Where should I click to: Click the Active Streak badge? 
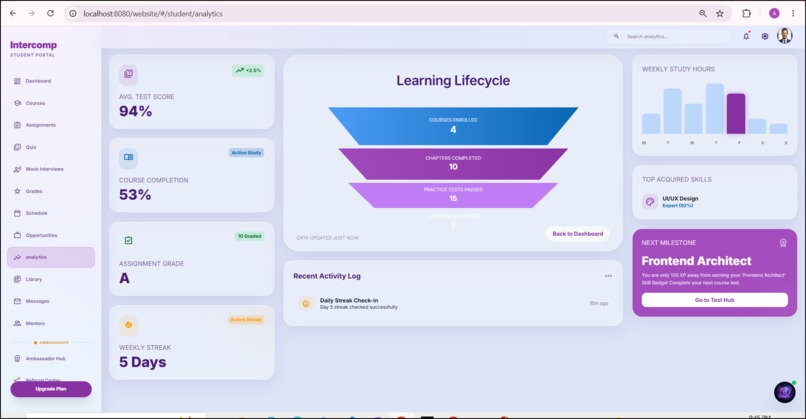pyautogui.click(x=246, y=320)
